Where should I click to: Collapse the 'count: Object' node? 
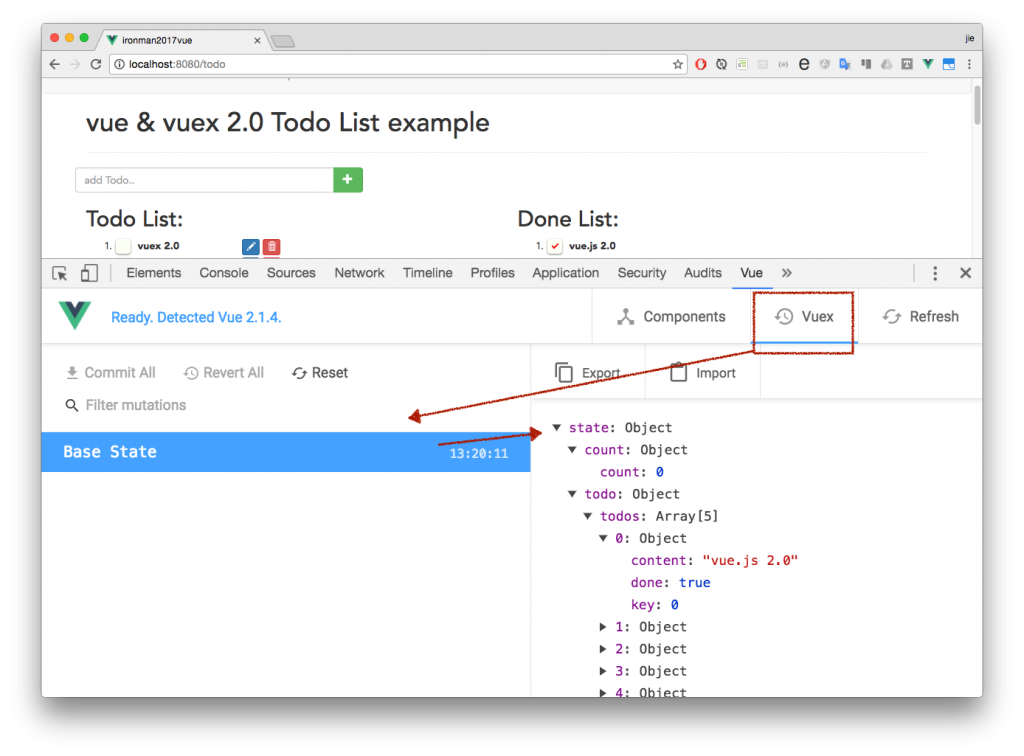click(572, 450)
